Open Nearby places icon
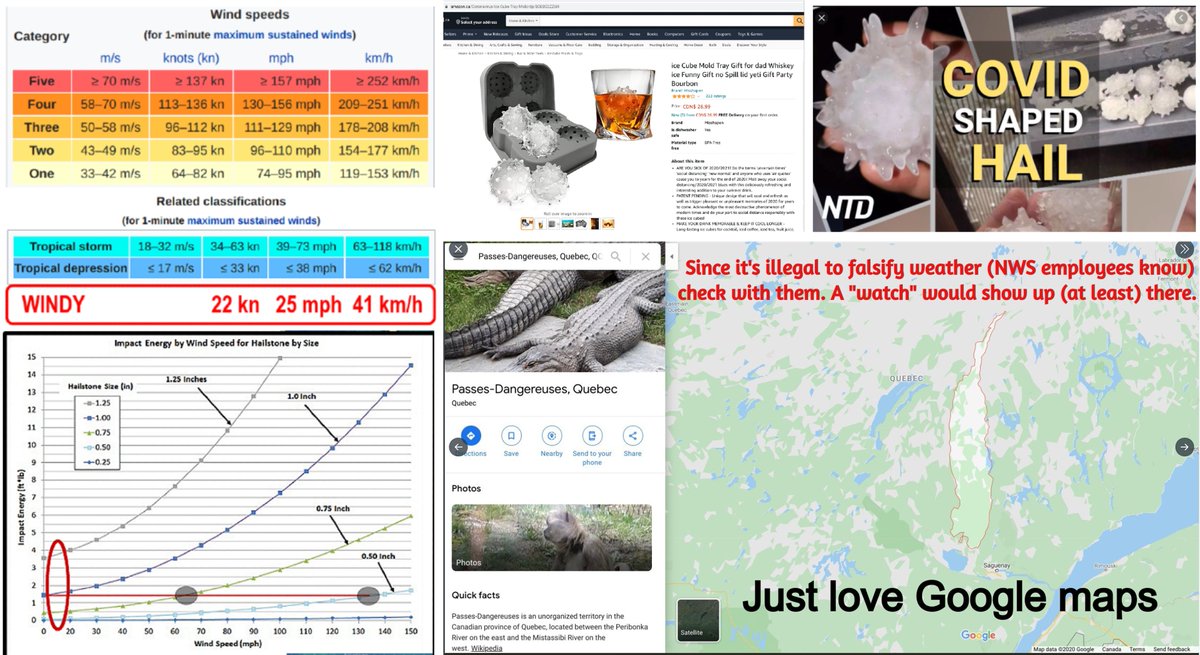Screen dimensions: 1200x655 tap(551, 436)
